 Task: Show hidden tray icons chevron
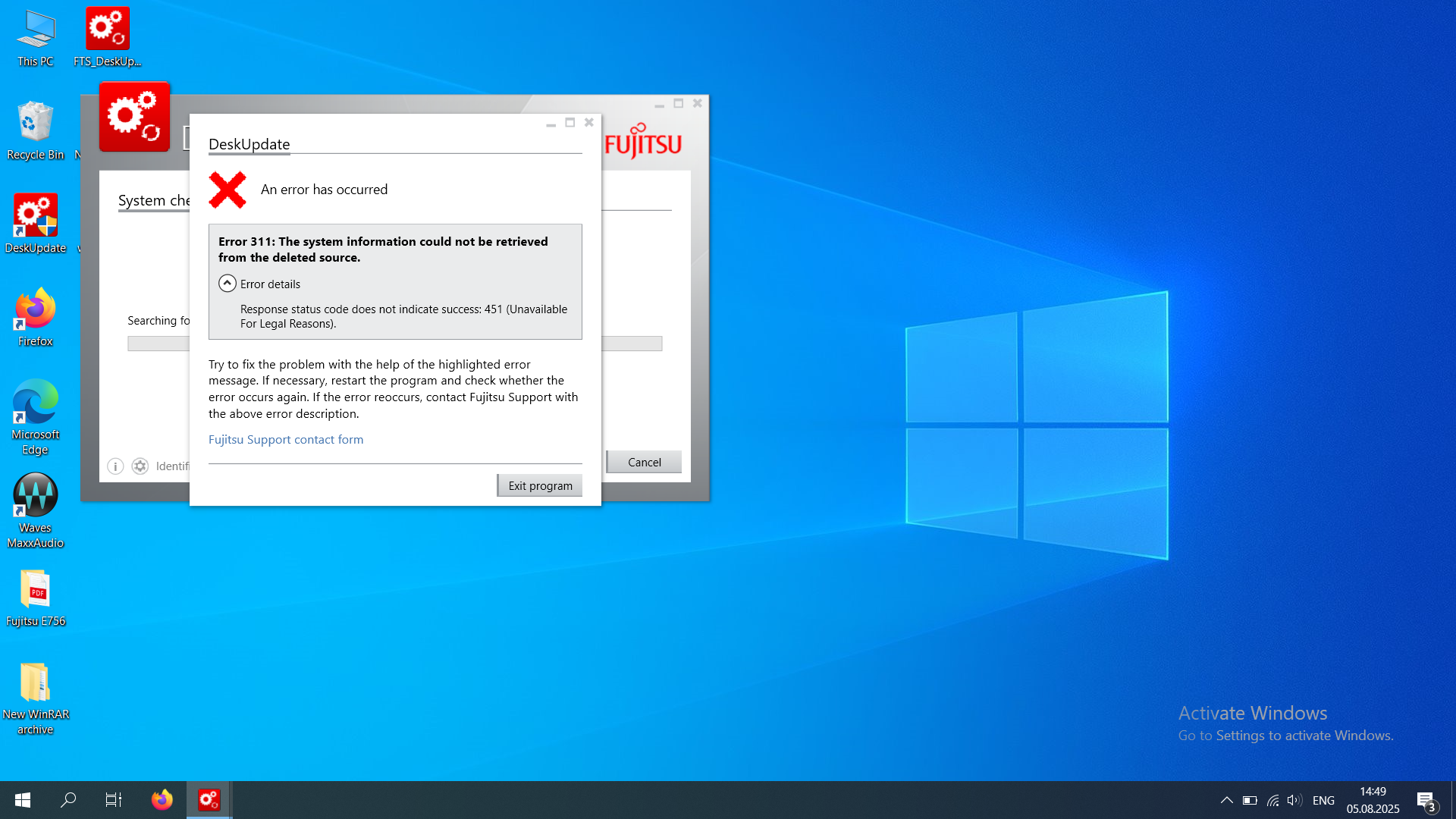click(x=1226, y=800)
